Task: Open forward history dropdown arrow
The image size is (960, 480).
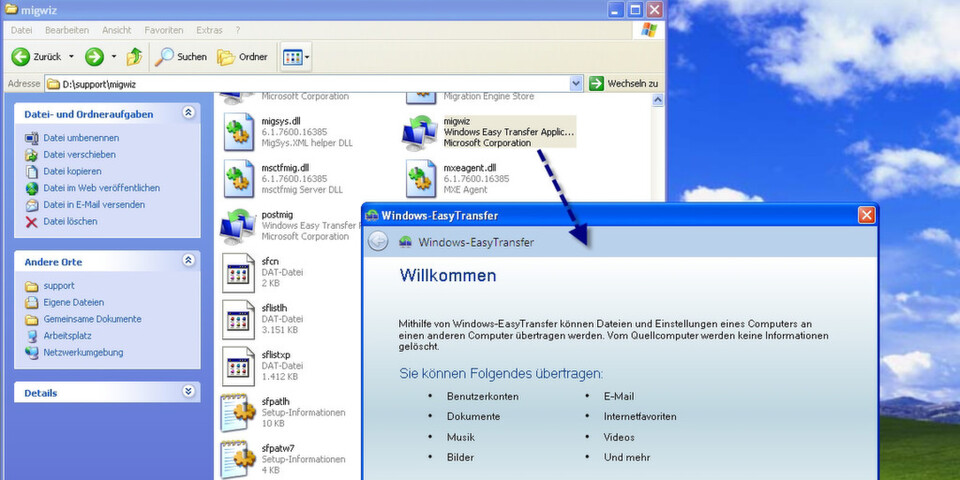Action: [113, 57]
